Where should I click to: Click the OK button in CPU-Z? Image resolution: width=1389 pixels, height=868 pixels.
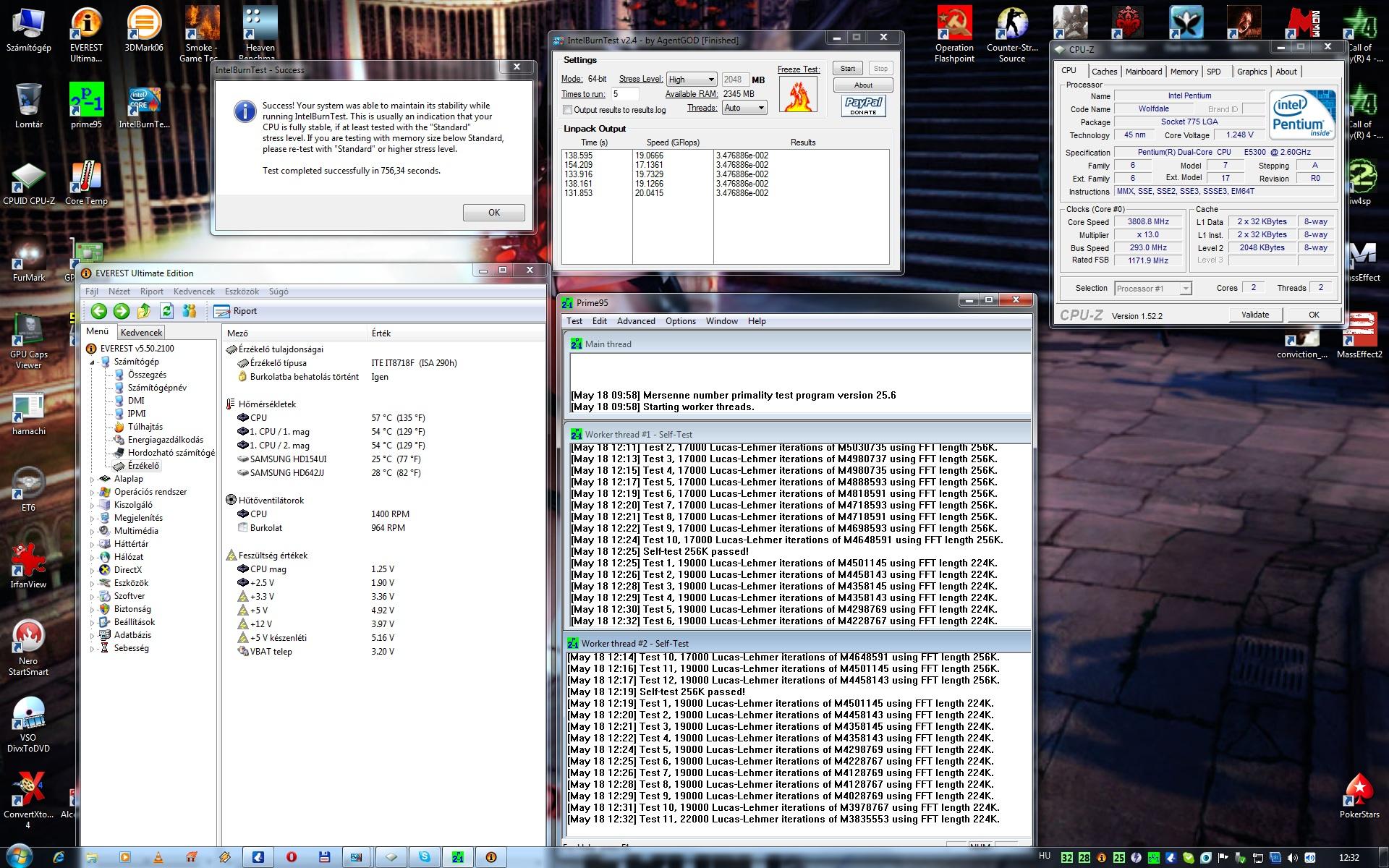(x=1314, y=315)
